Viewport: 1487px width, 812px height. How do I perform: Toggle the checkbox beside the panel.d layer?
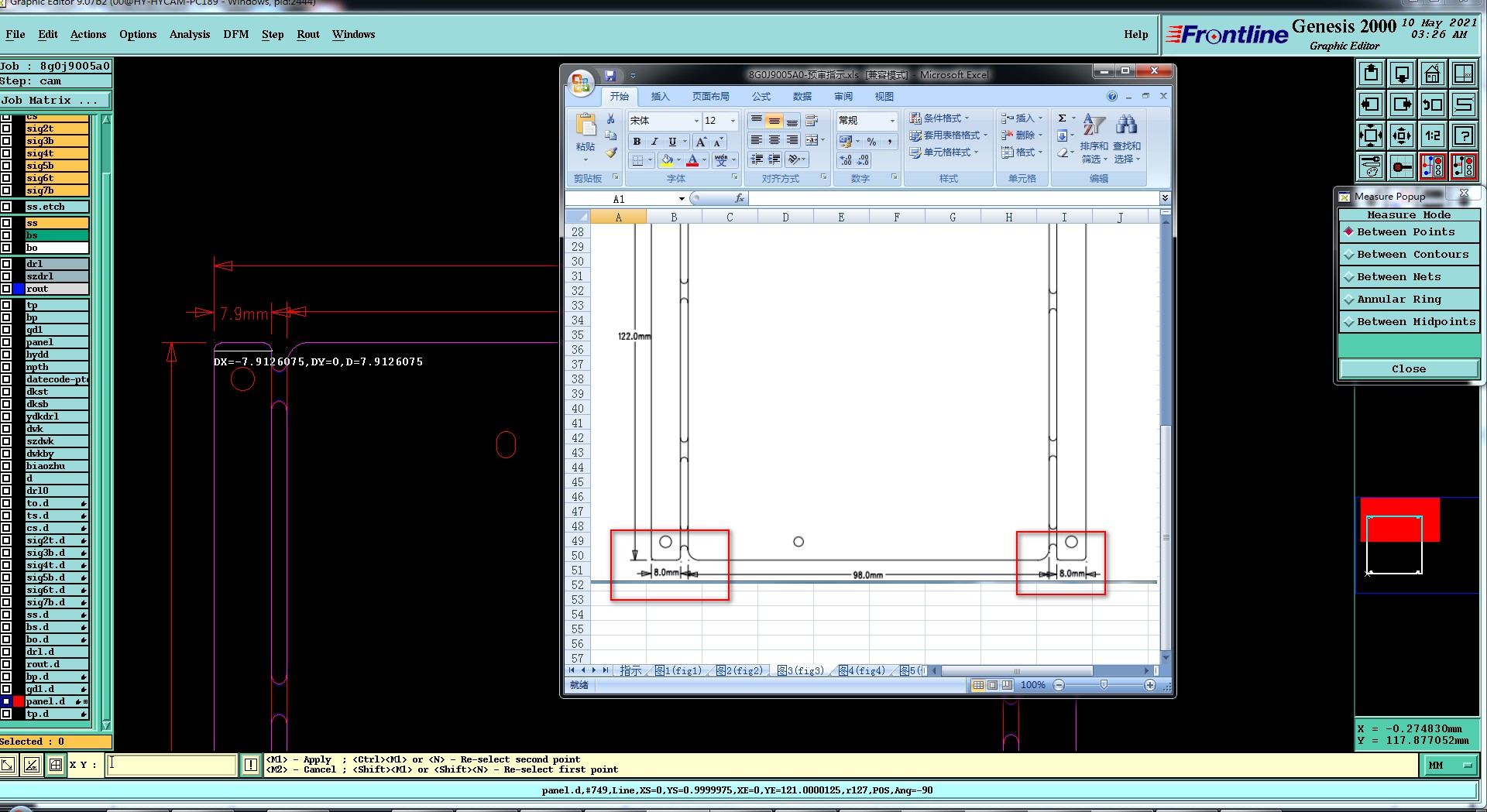[6, 701]
